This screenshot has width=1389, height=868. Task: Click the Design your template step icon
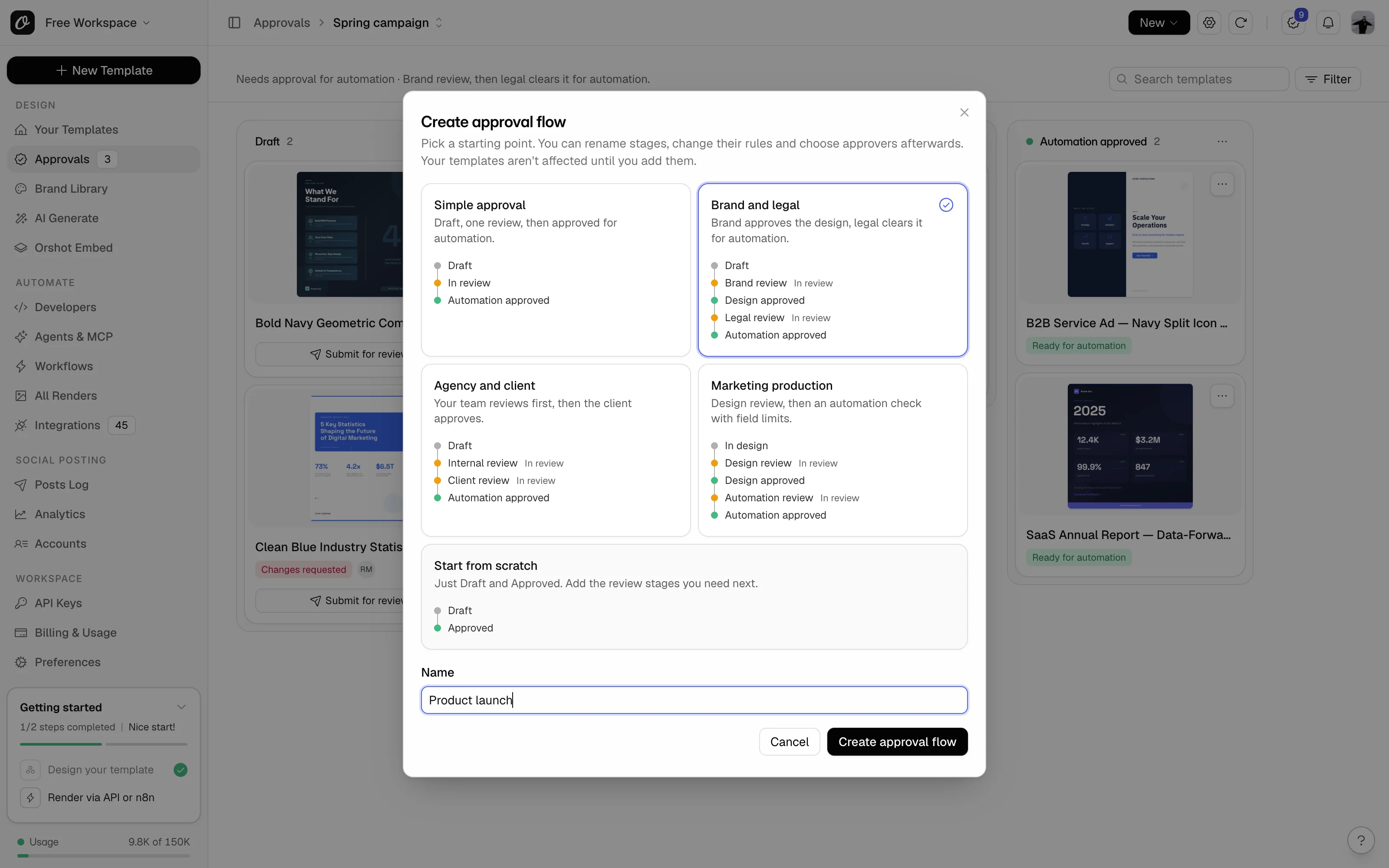(30, 770)
